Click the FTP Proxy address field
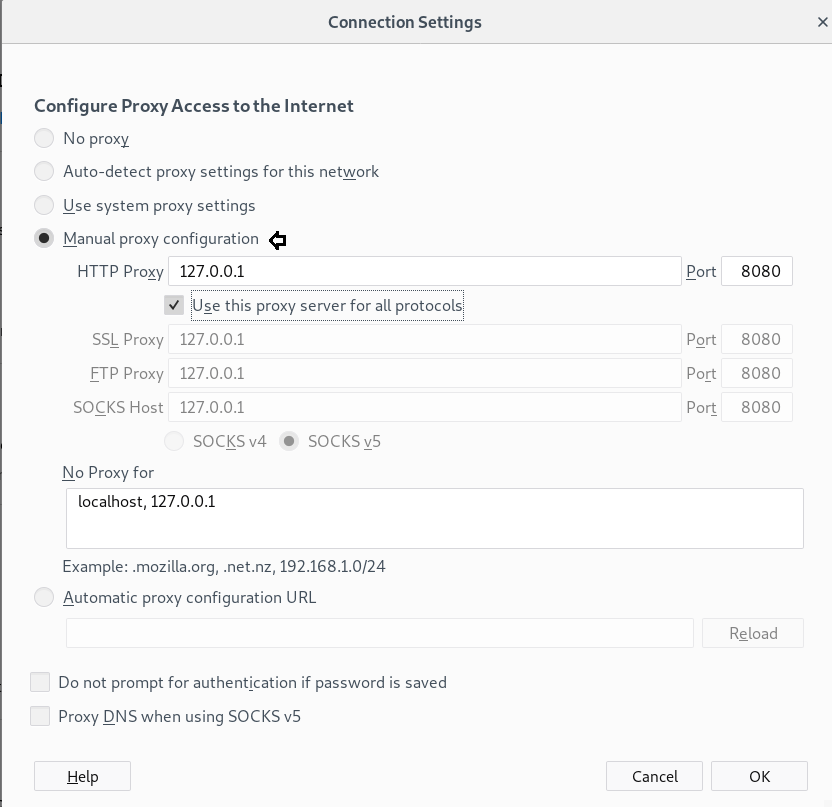832x807 pixels. (x=425, y=373)
